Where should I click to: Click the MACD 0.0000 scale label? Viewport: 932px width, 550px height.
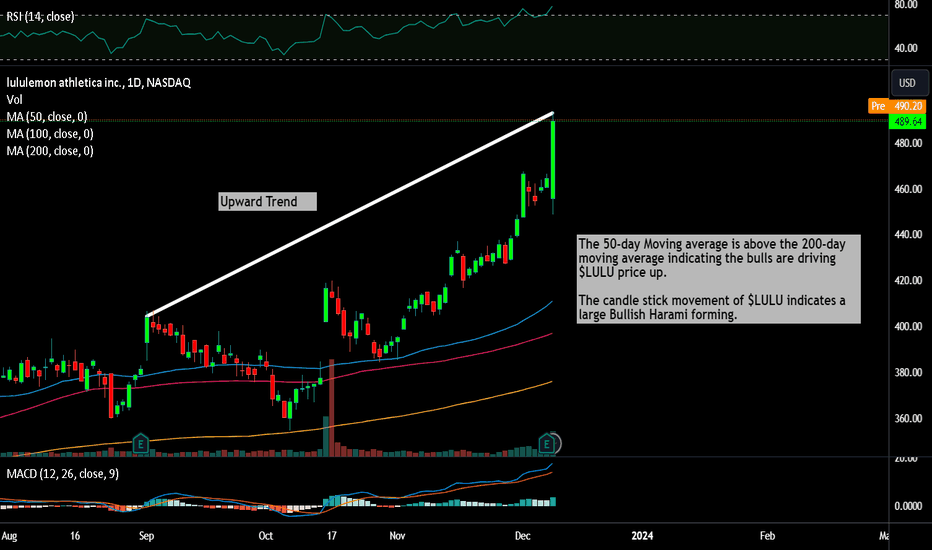pos(908,506)
